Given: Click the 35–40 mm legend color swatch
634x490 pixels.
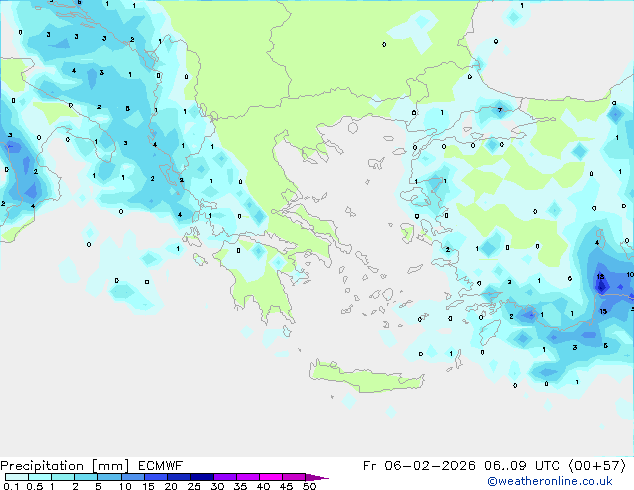Looking at the screenshot, I should (247, 477).
